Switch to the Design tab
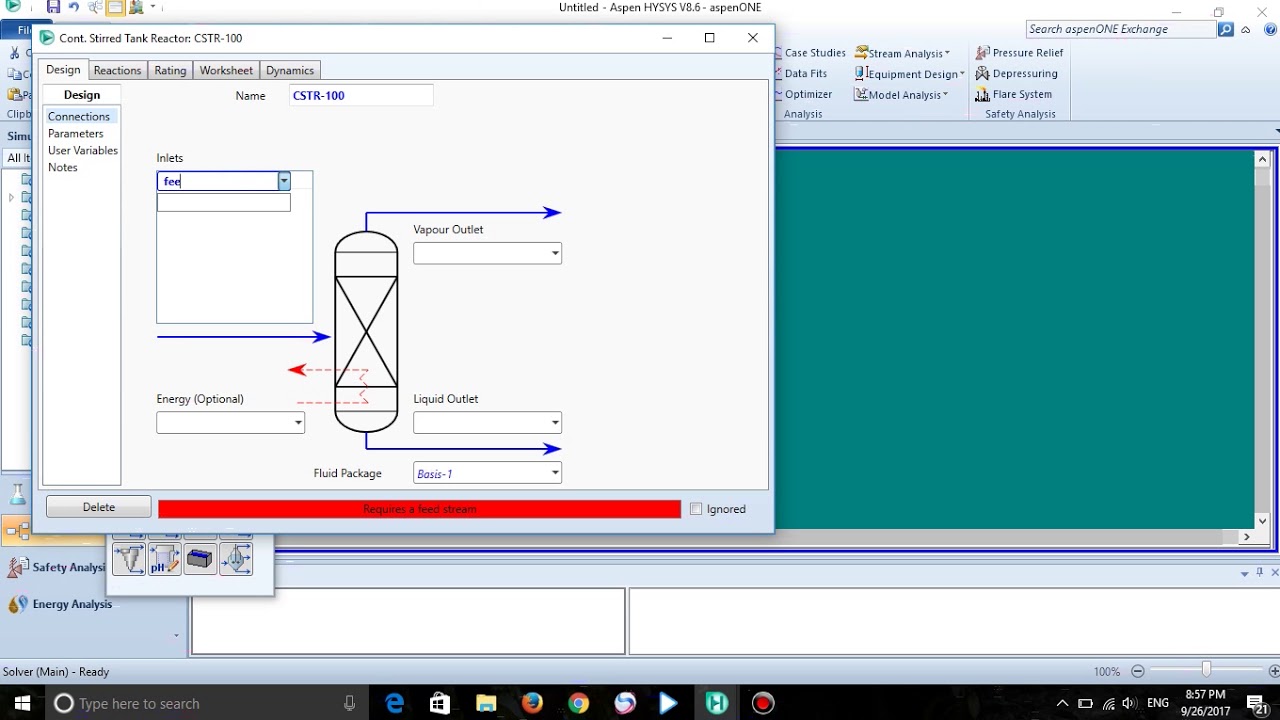Viewport: 1280px width, 720px height. 63,70
